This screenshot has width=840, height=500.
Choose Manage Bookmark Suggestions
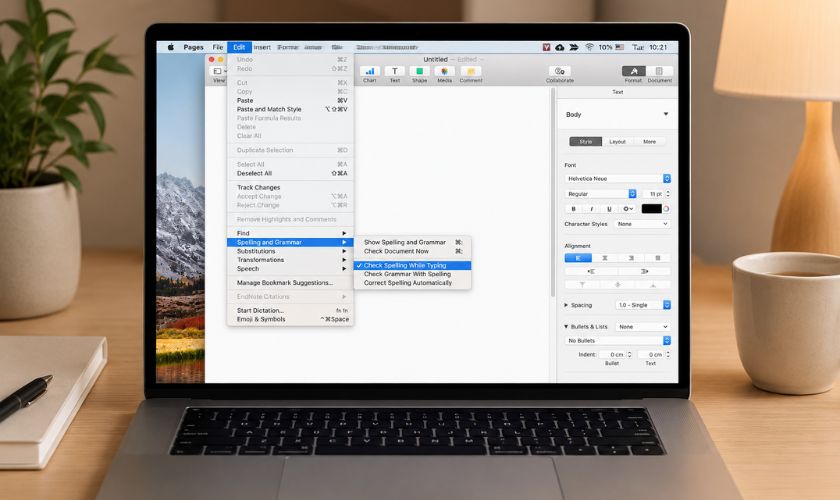point(290,283)
